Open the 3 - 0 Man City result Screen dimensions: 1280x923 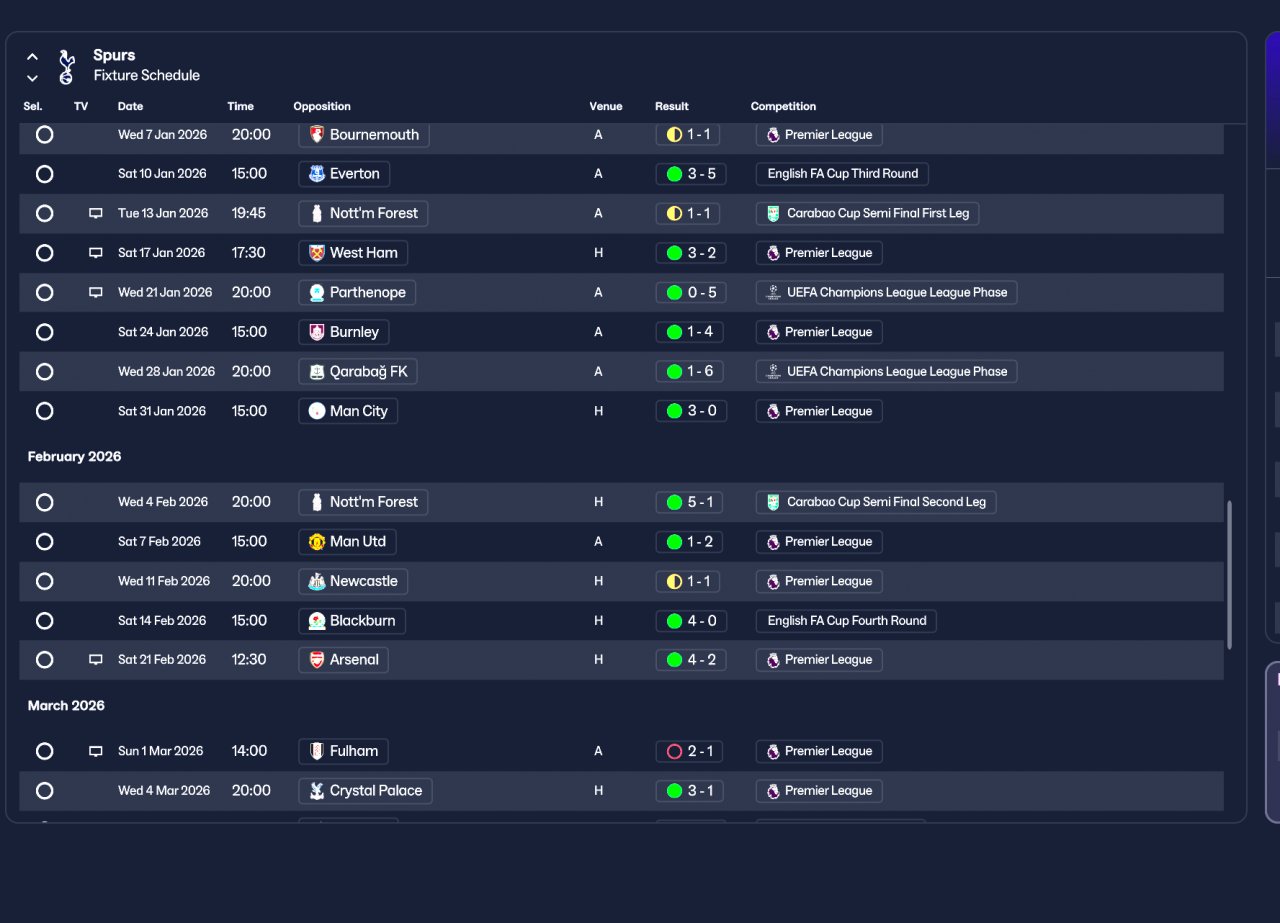tap(691, 411)
